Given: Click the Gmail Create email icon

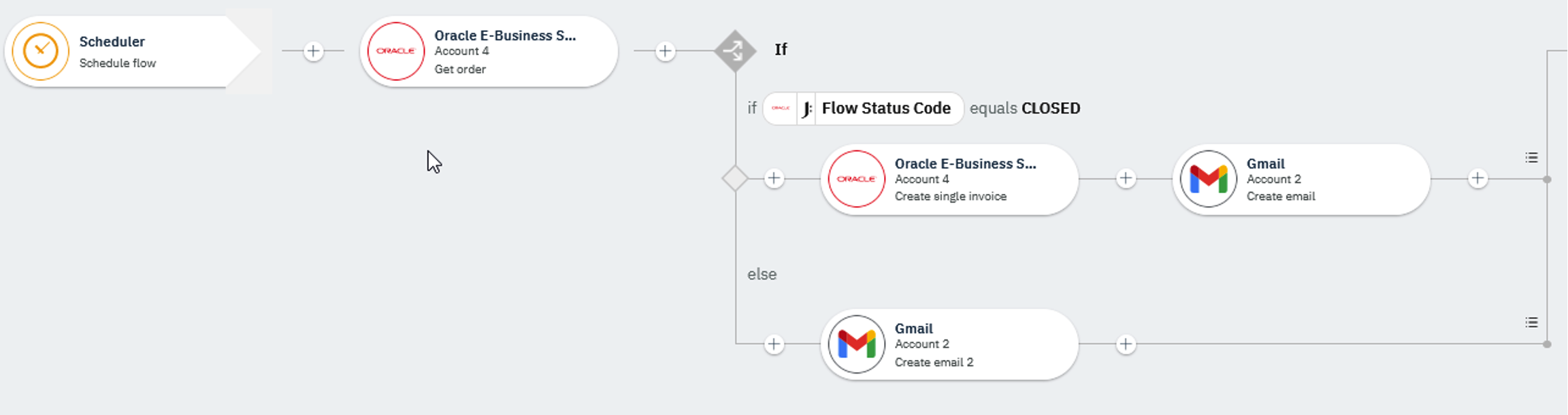Looking at the screenshot, I should pos(1208,179).
